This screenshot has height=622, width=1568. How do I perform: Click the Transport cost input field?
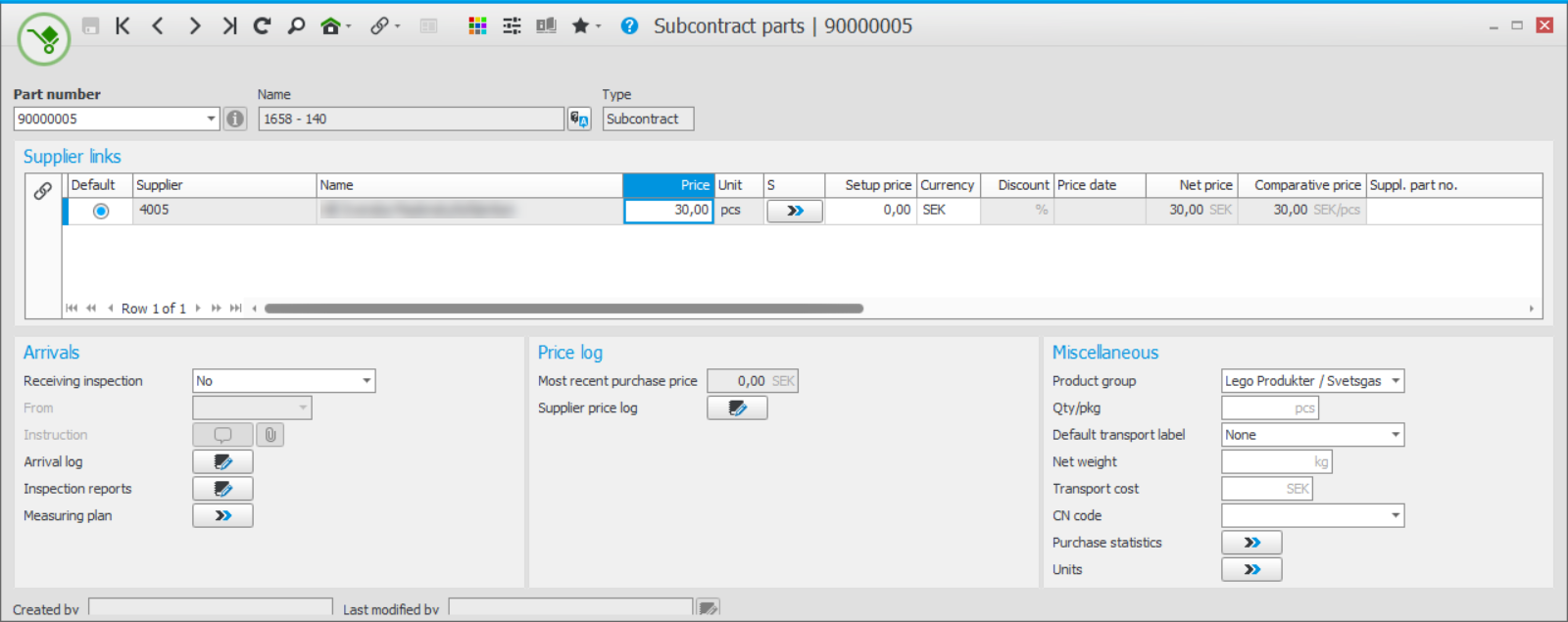[x=1267, y=489]
